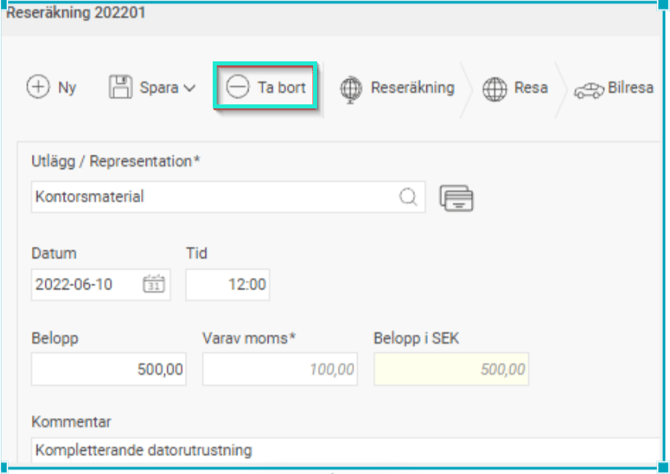
Task: Focus the Belopp field with 500,00
Action: (110, 369)
